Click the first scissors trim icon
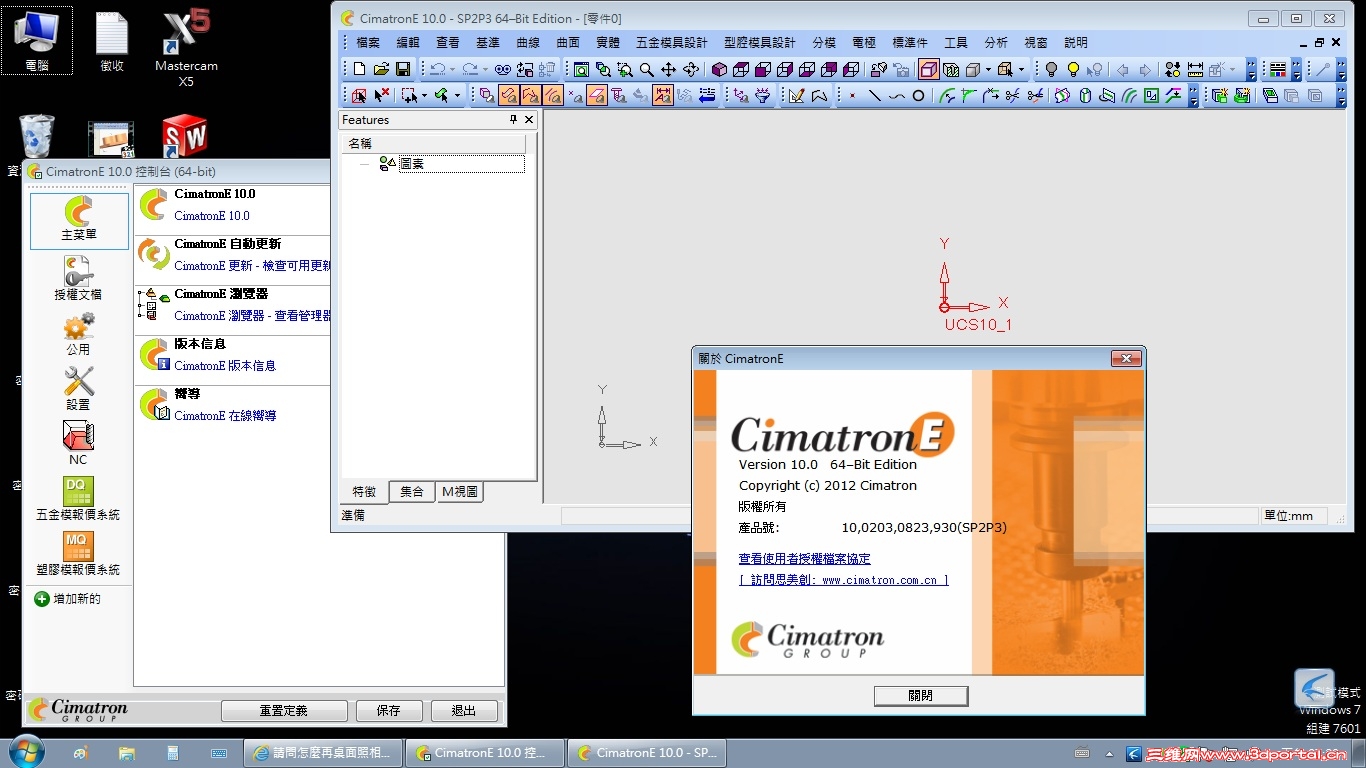The width and height of the screenshot is (1366, 768). click(x=1013, y=95)
